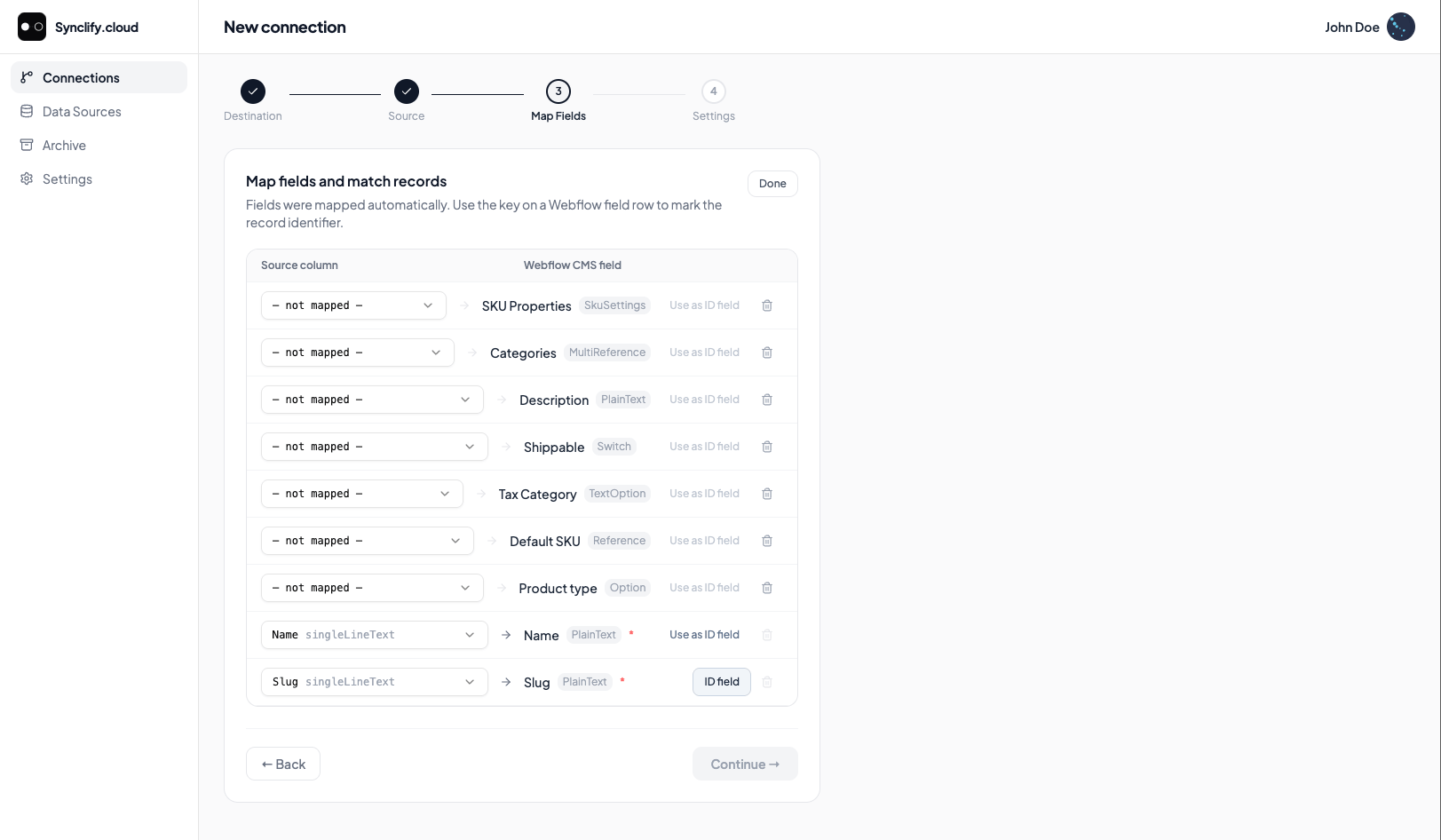Click the Source column header

click(x=299, y=265)
